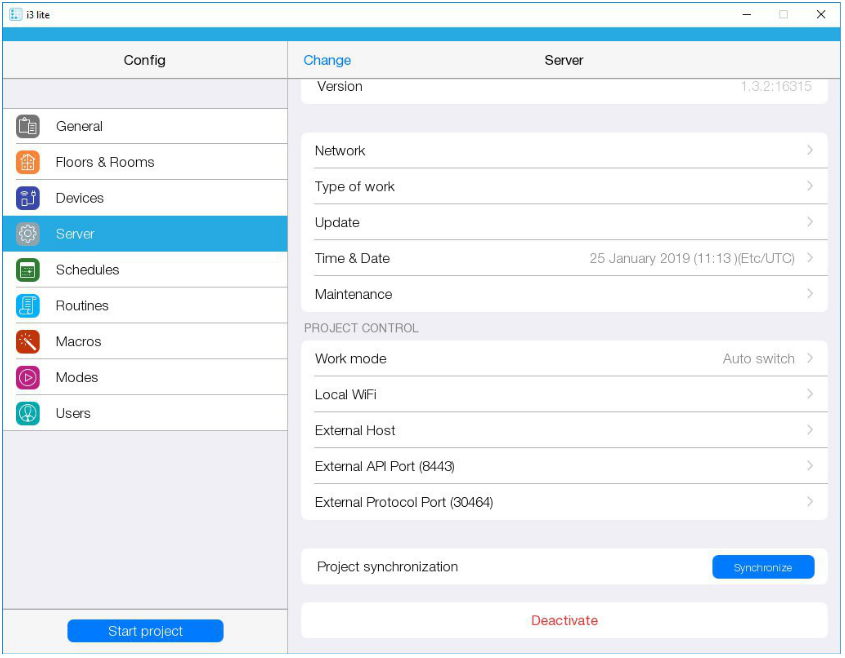
Task: Open the Maintenance row chevron
Action: [809, 294]
